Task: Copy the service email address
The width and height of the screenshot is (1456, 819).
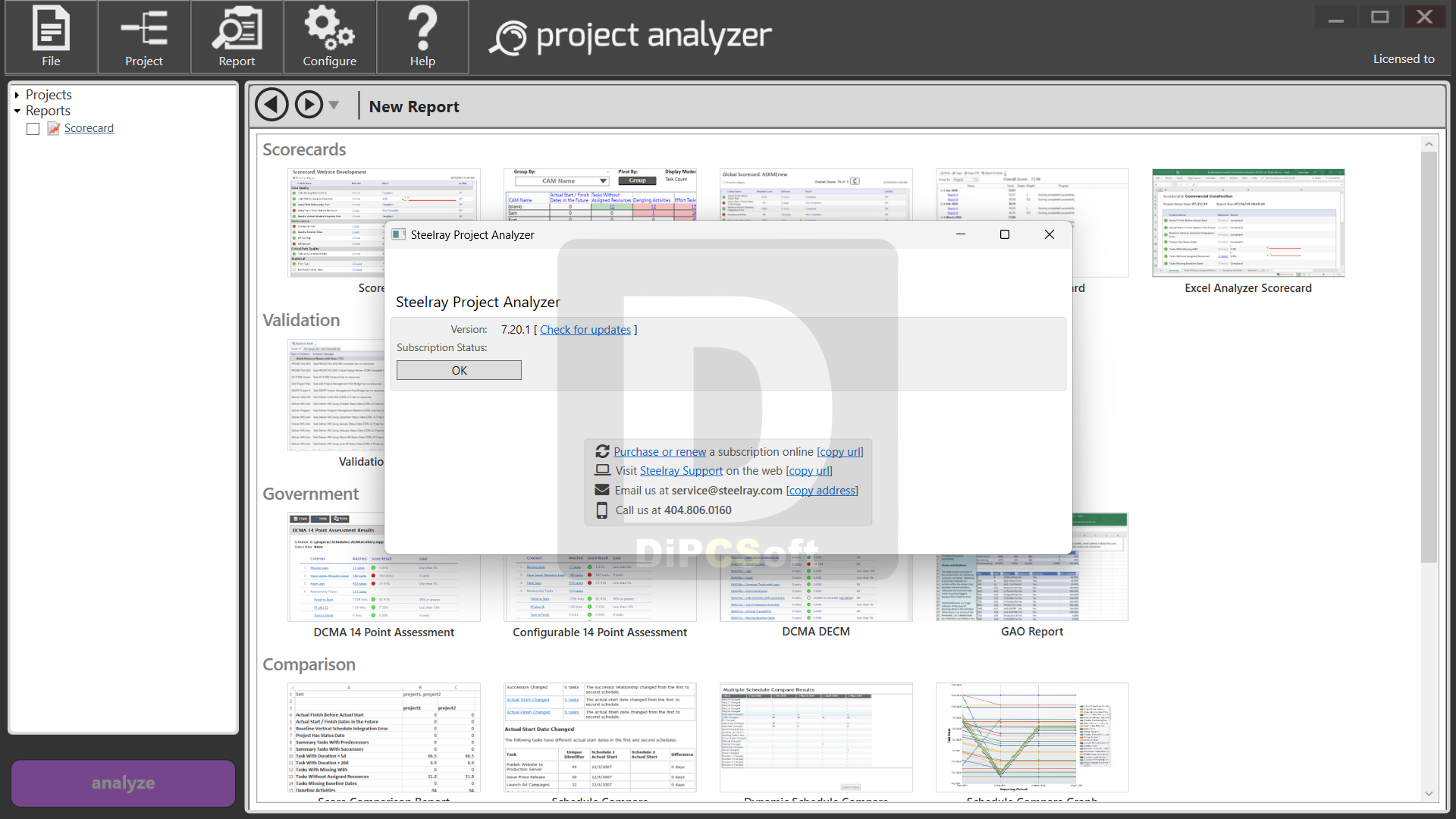Action: [x=822, y=491]
